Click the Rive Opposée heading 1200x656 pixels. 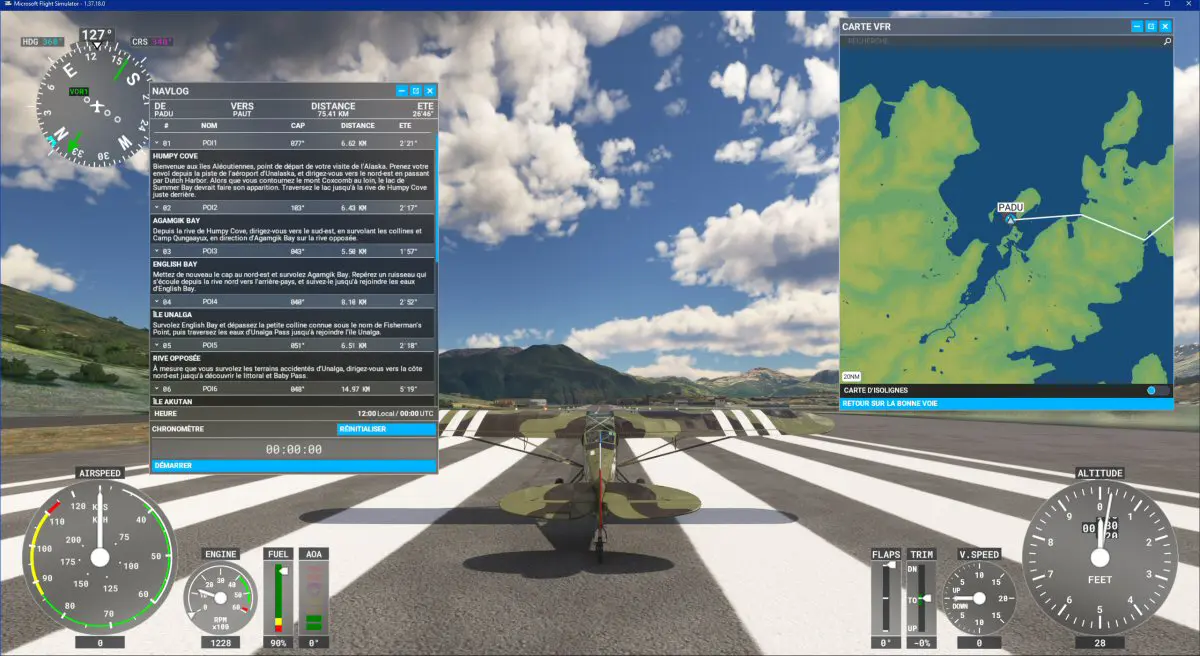177,357
